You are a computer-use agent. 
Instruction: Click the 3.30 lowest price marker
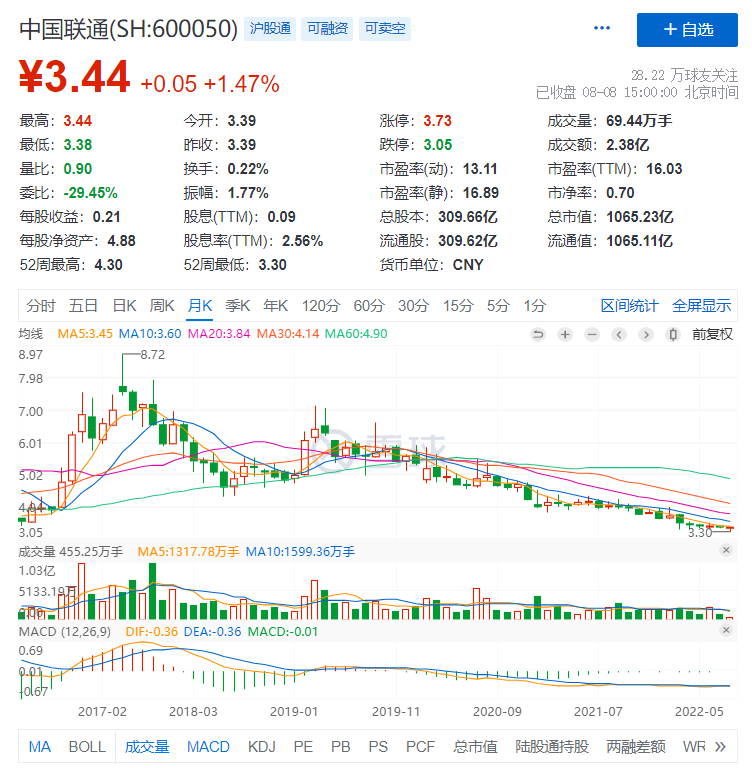click(700, 532)
